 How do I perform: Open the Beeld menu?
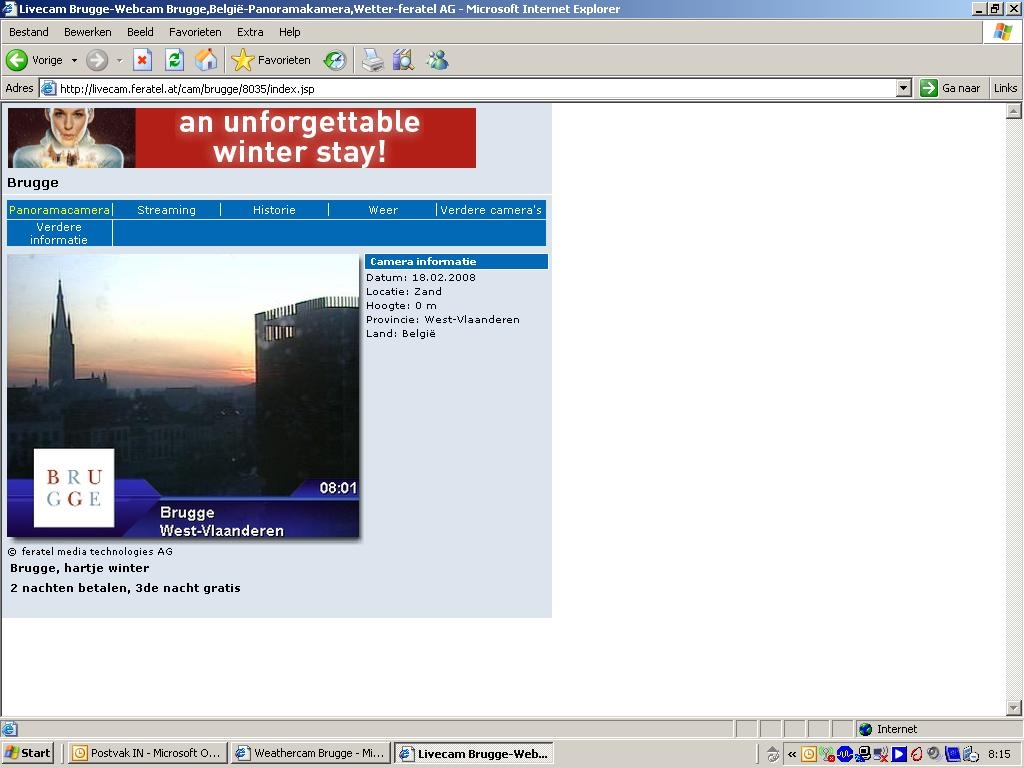[140, 32]
